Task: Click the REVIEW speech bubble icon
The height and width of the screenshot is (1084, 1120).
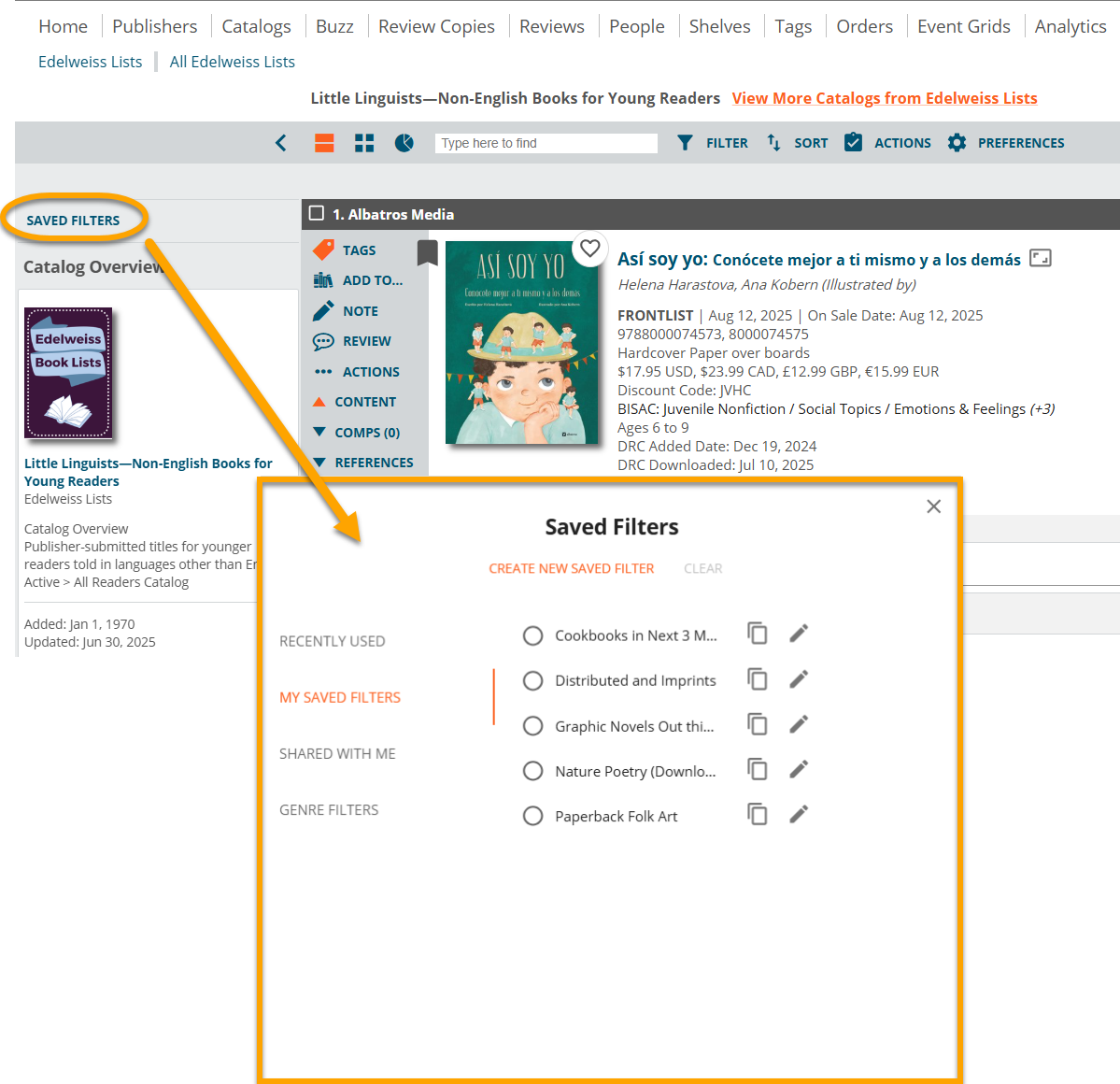Action: (323, 341)
